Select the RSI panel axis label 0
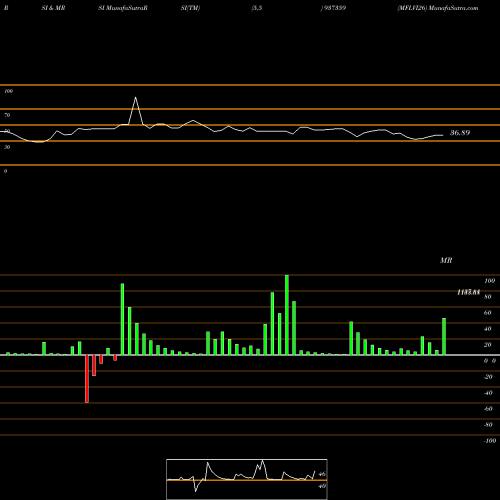This screenshot has height=500, width=500. point(5,171)
